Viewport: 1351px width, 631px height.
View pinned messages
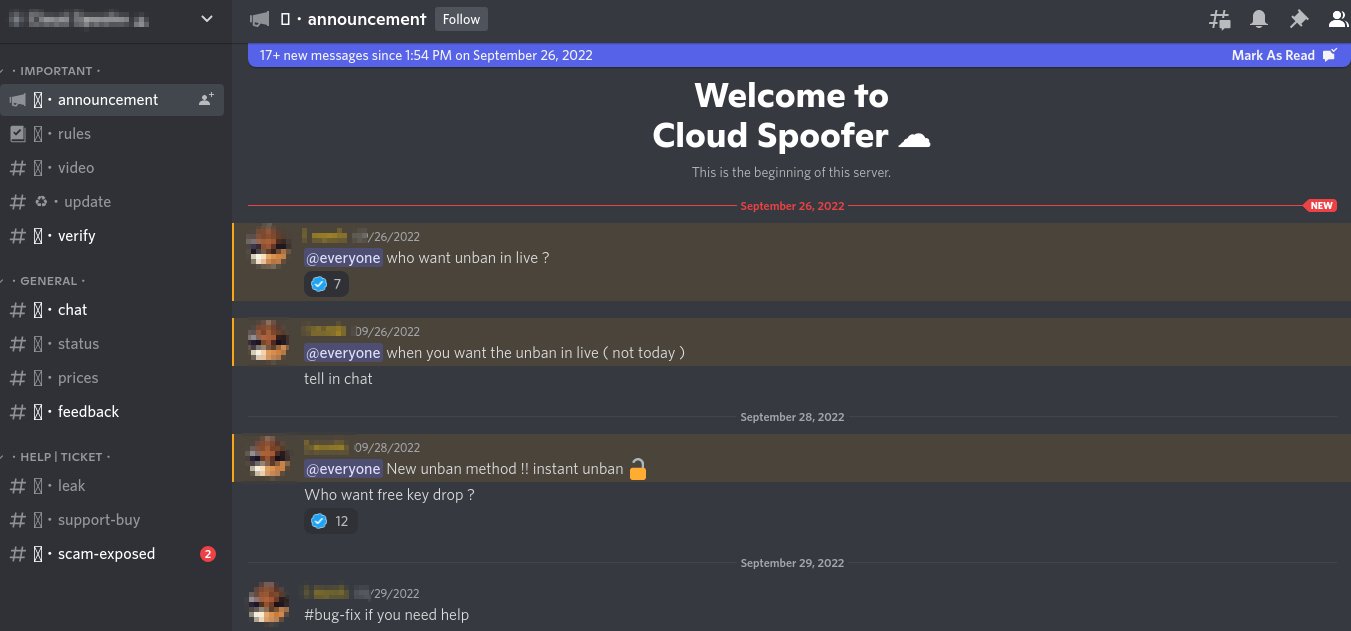click(1299, 18)
